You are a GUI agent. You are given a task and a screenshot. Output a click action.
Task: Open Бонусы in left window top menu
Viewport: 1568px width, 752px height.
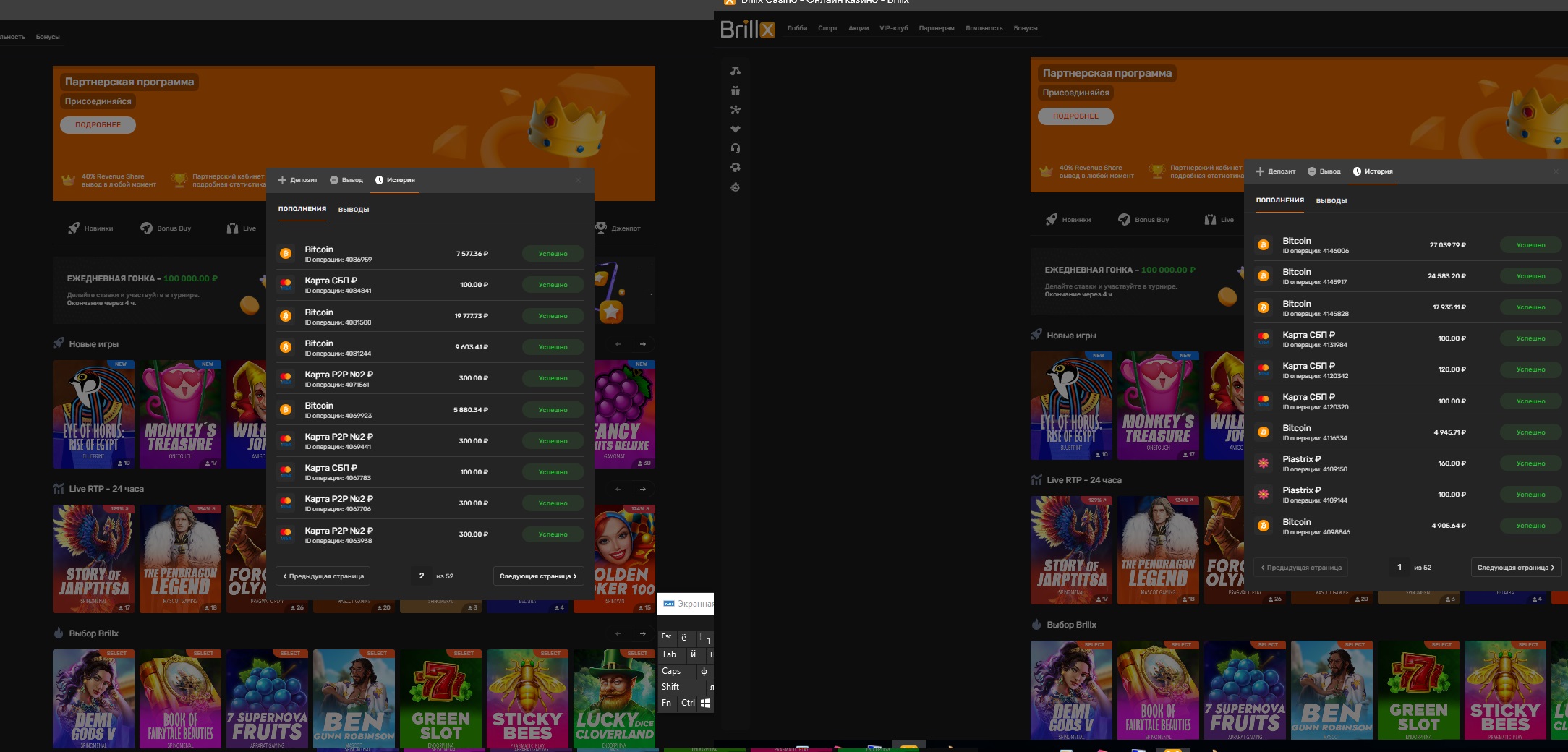(48, 37)
